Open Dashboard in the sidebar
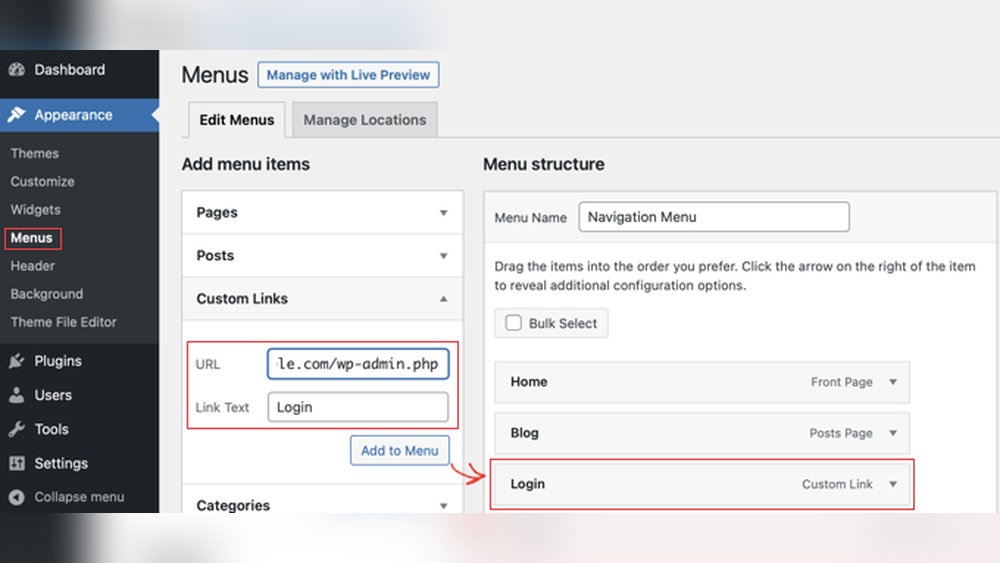This screenshot has width=1000, height=563. (70, 69)
